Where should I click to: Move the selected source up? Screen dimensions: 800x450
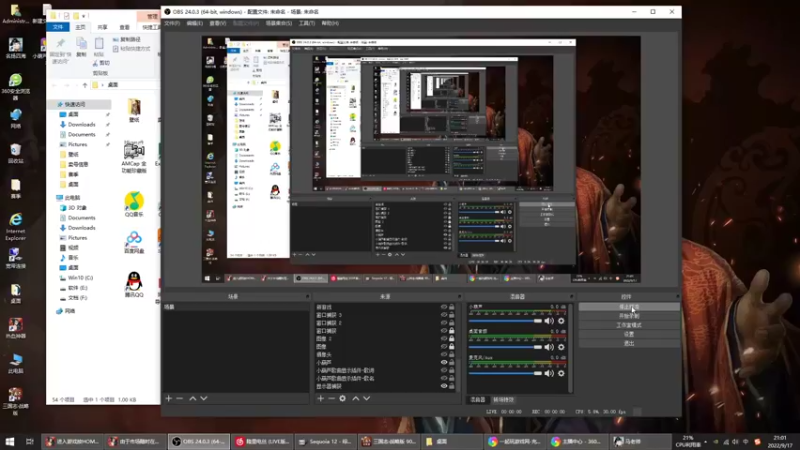tap(356, 398)
